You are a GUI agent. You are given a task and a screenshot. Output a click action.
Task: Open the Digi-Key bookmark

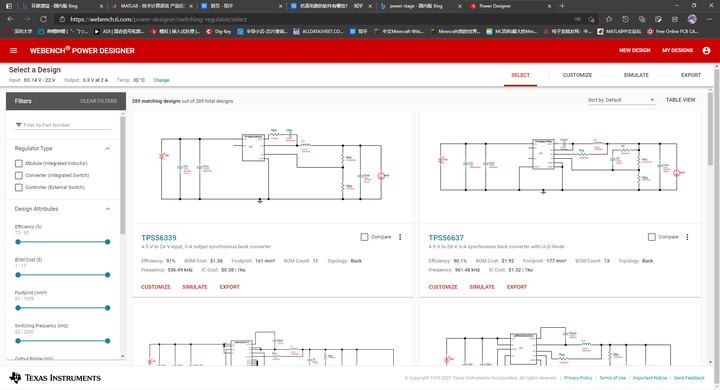pos(219,31)
